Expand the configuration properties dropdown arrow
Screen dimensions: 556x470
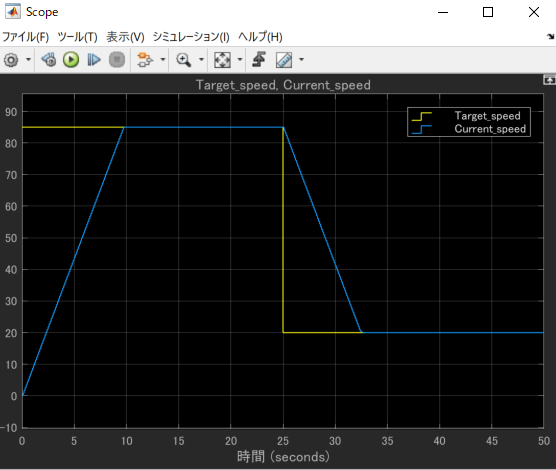click(x=28, y=59)
